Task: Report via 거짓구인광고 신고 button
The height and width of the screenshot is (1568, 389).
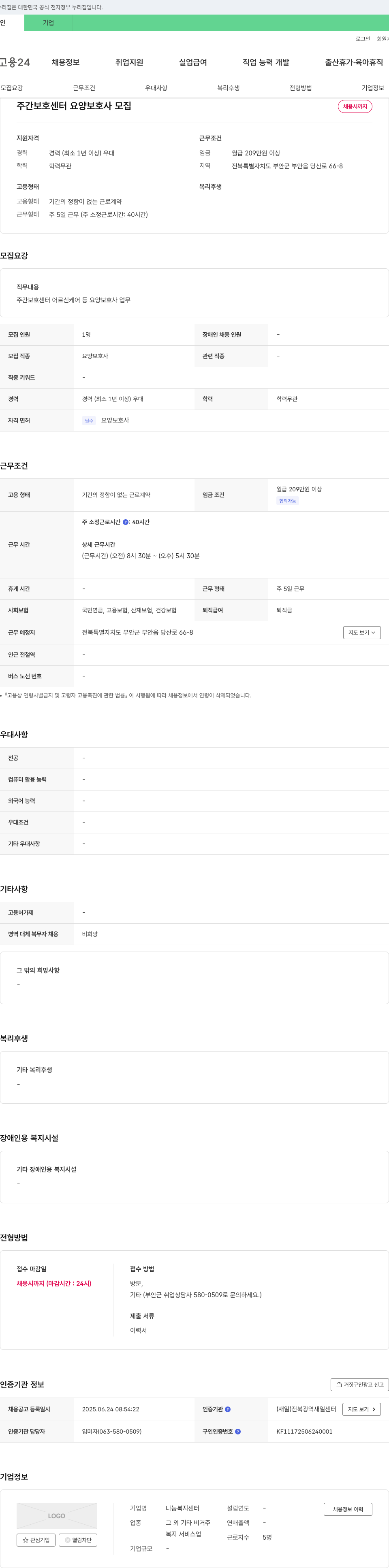Action: [x=360, y=1385]
